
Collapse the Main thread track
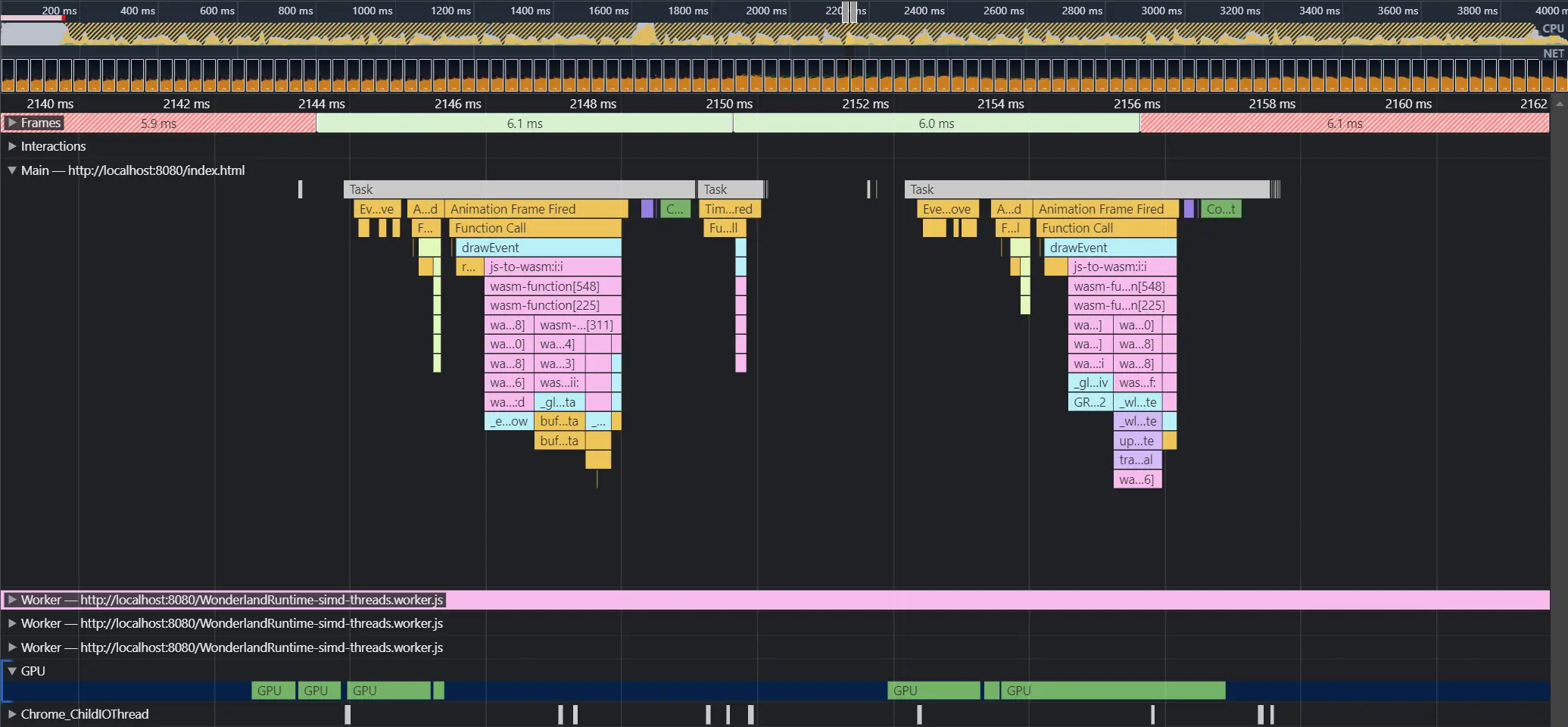12,170
